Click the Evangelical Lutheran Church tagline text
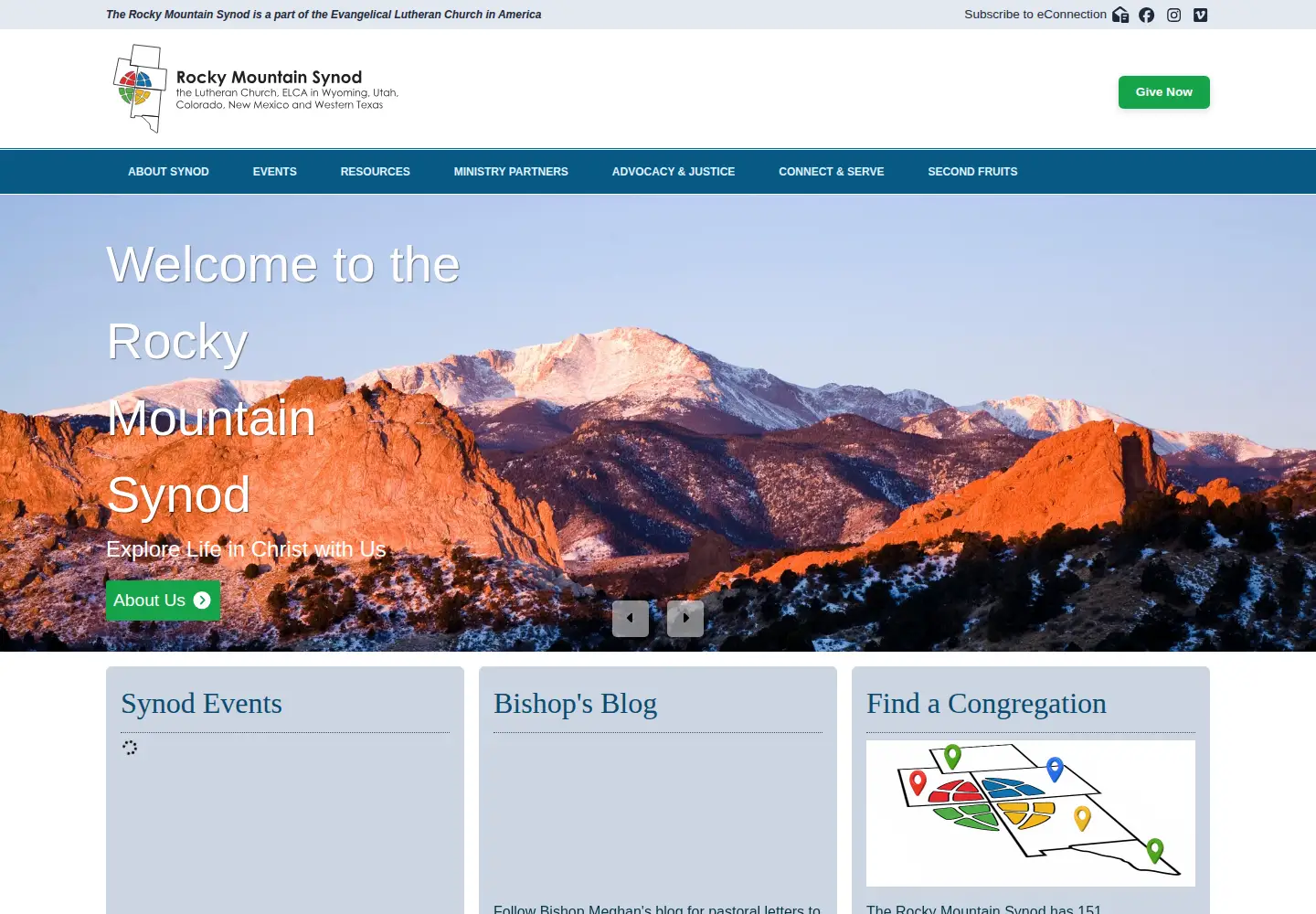The height and width of the screenshot is (914, 1316). [324, 15]
